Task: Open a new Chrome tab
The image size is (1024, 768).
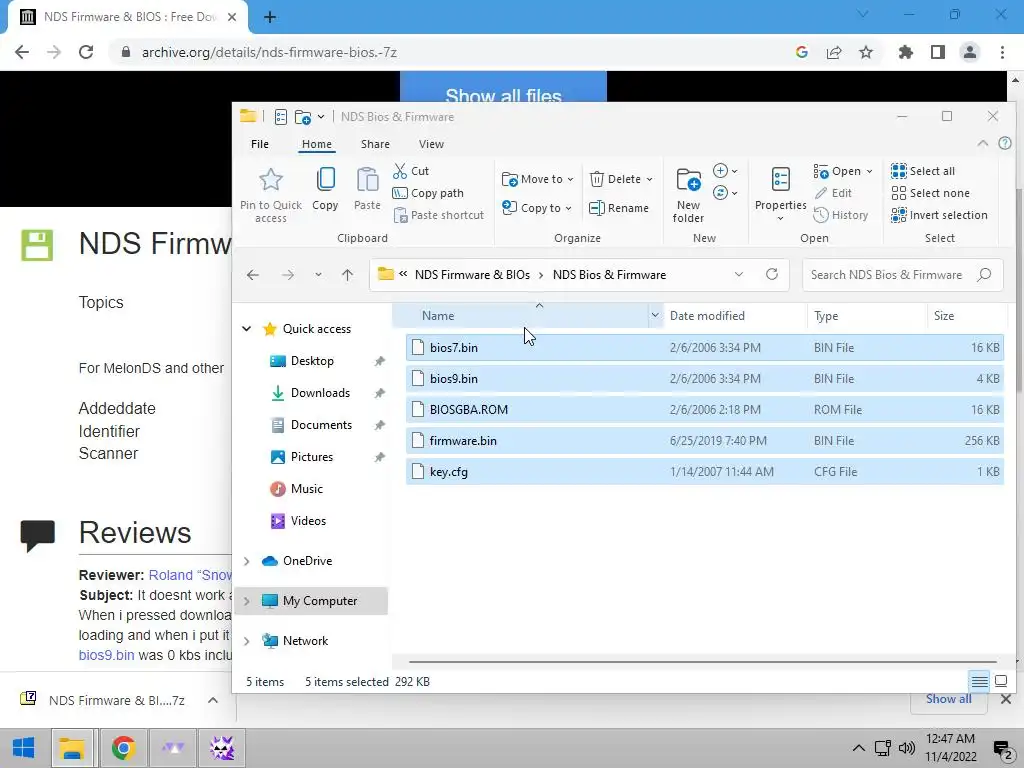Action: [270, 17]
